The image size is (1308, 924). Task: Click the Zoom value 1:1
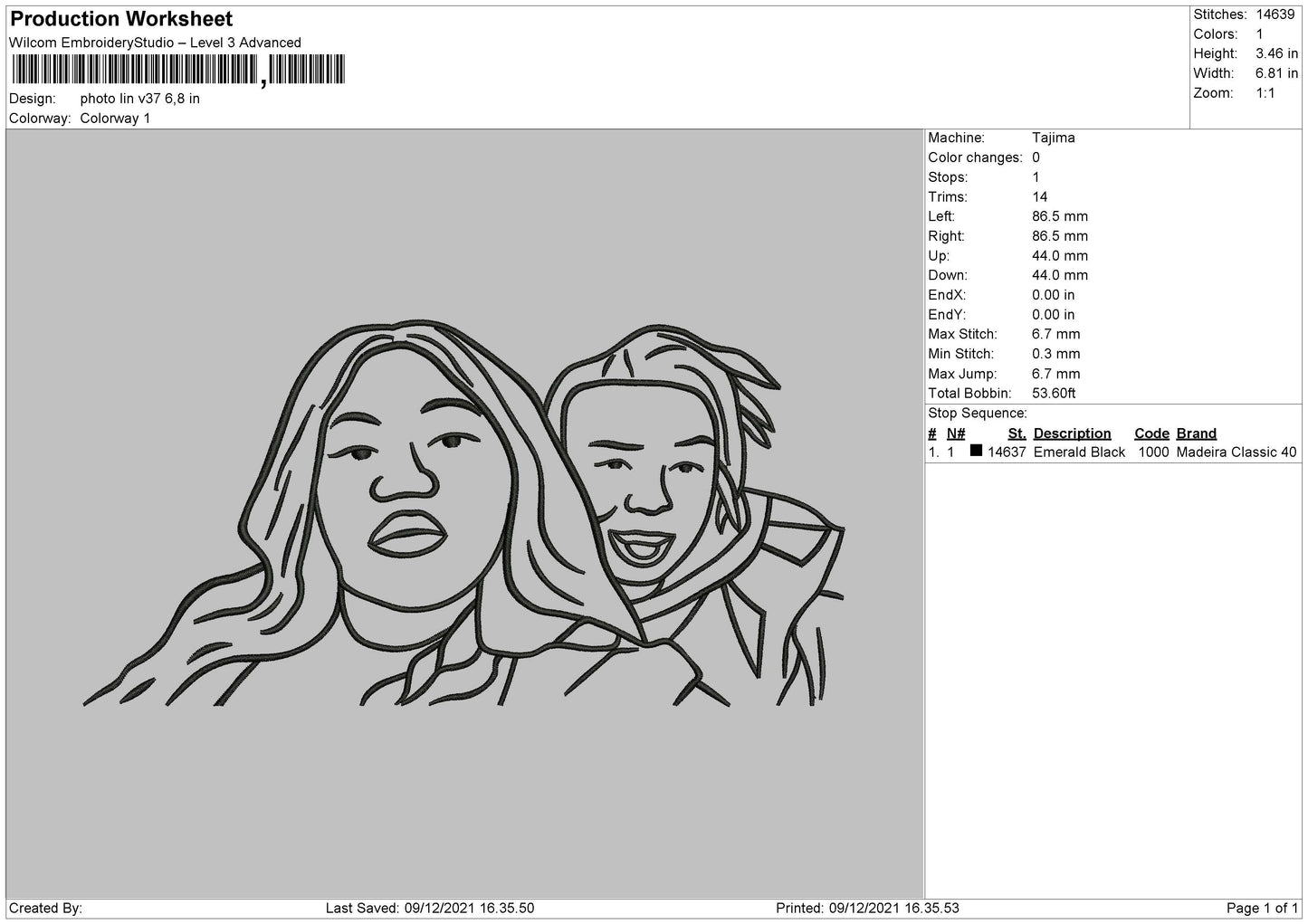1265,93
